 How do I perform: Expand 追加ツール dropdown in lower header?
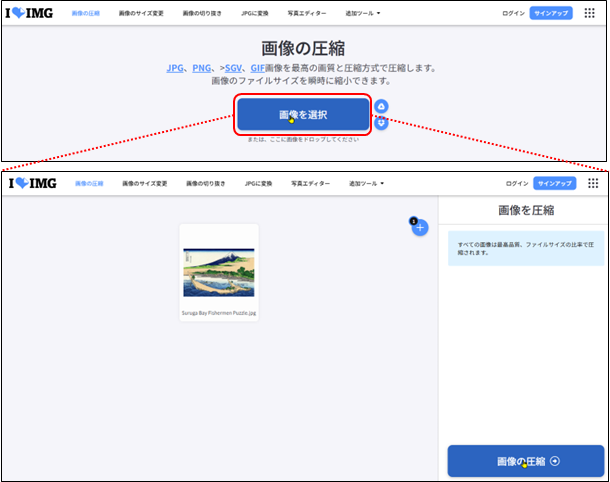click(x=365, y=183)
